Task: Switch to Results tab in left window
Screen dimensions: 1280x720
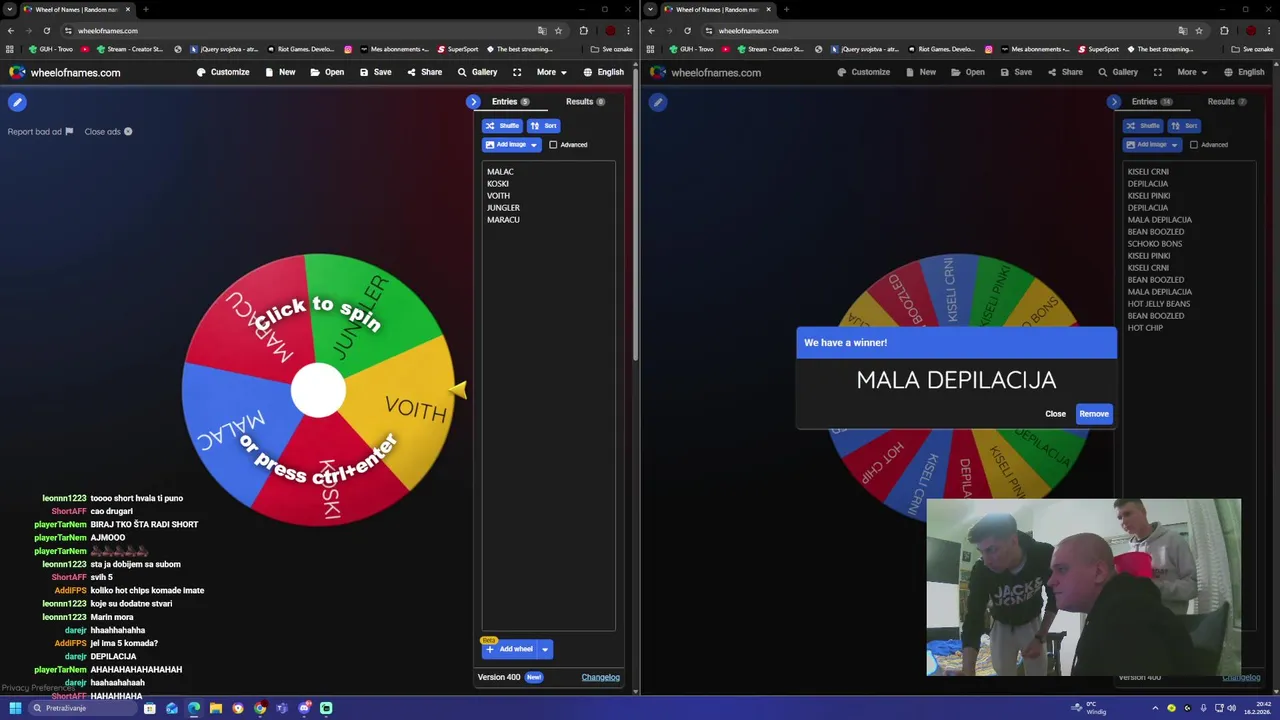Action: pos(585,102)
